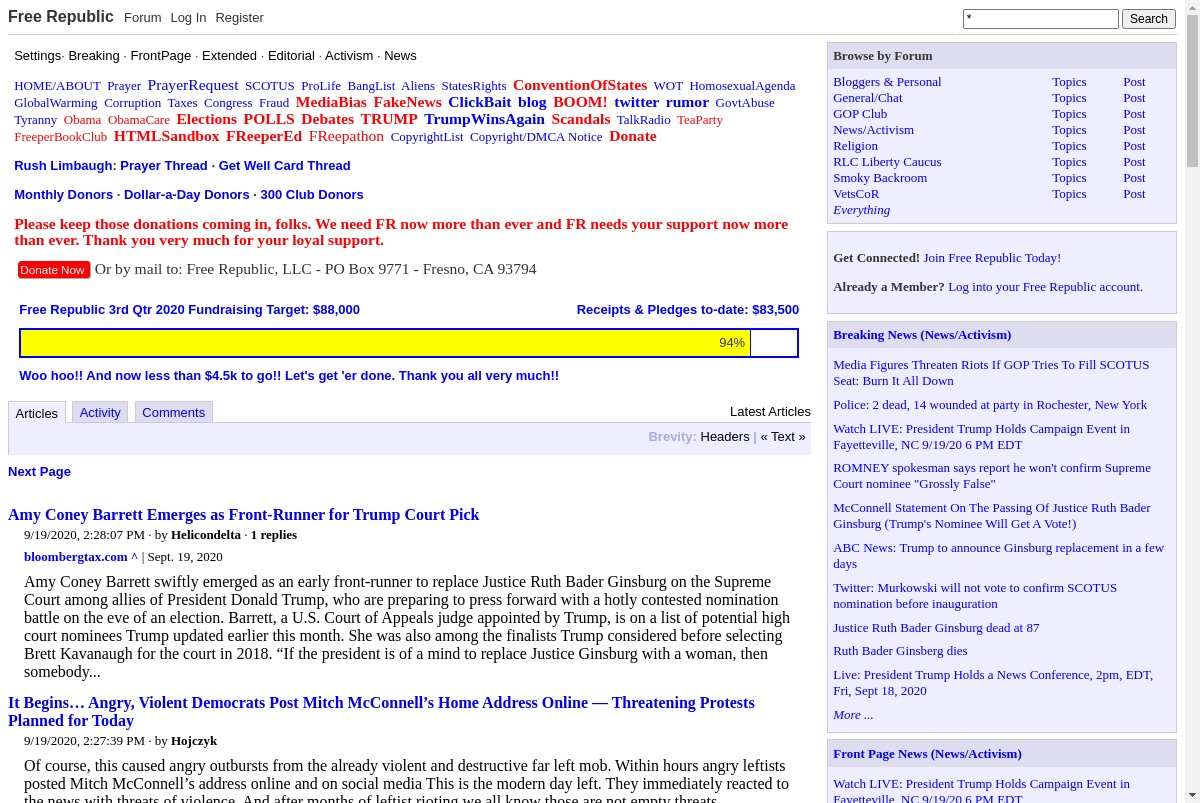
Task: Open Twitter: Murkowski will not vote story
Action: 975,596
